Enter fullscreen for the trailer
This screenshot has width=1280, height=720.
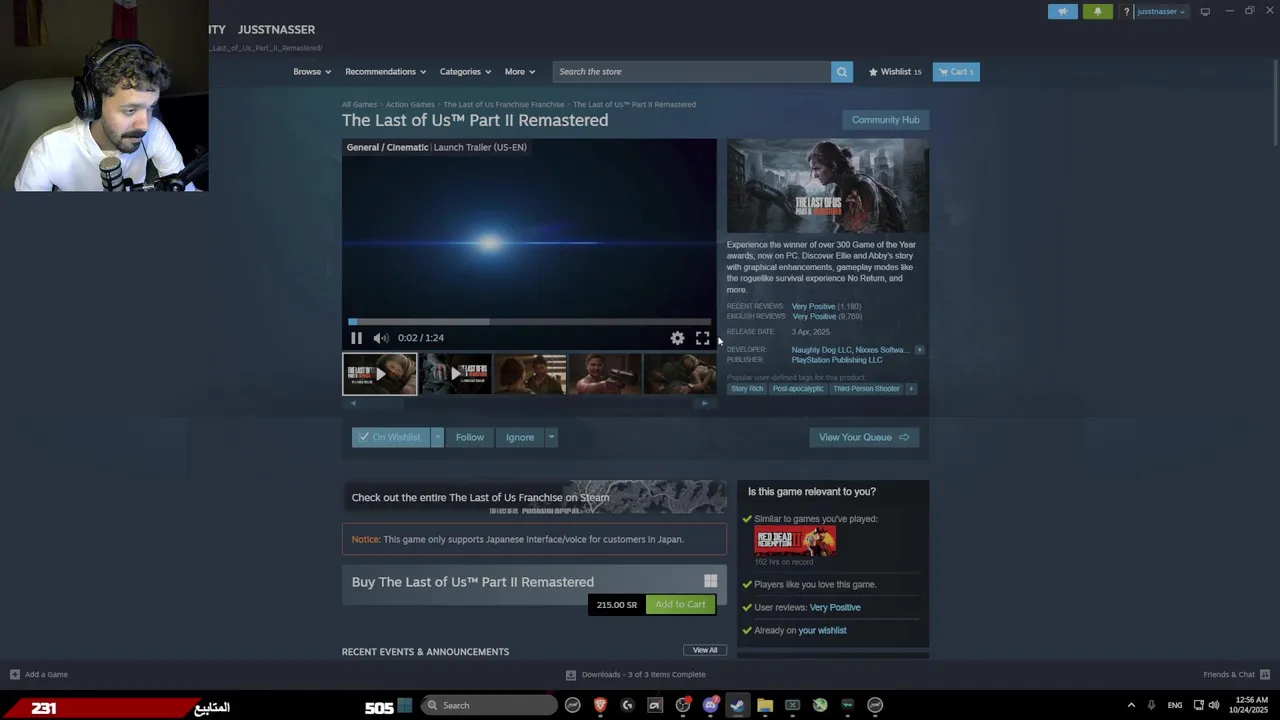(x=702, y=338)
